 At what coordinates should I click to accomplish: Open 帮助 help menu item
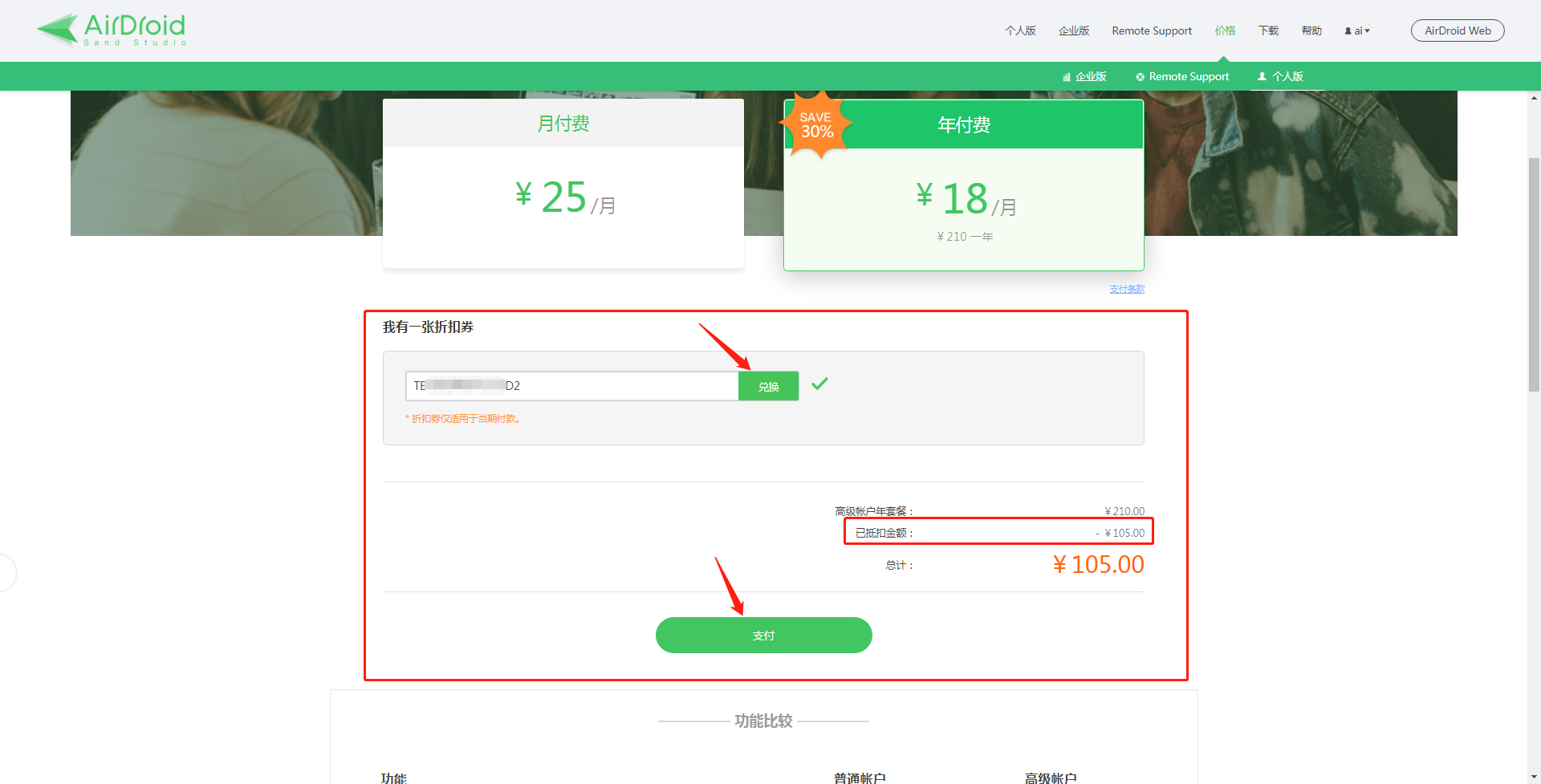point(1311,30)
